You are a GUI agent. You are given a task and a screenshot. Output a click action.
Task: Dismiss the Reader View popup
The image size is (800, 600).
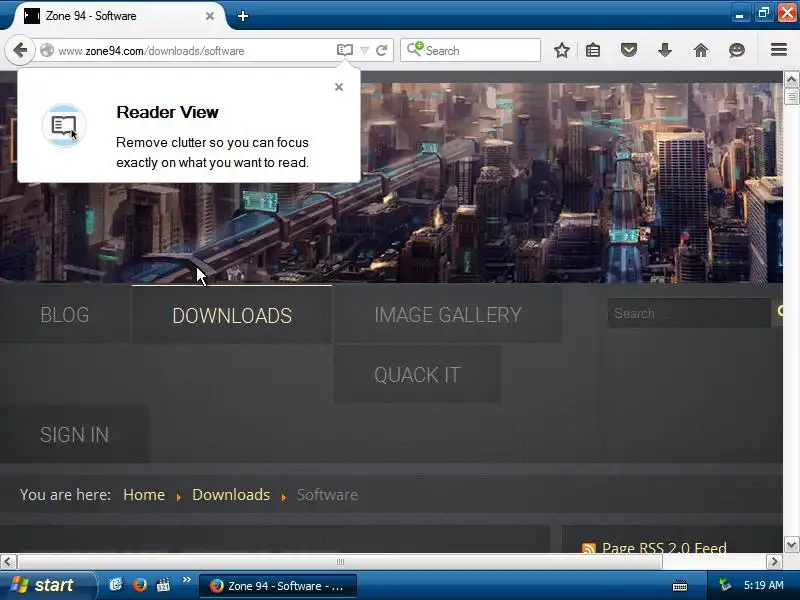(x=339, y=87)
